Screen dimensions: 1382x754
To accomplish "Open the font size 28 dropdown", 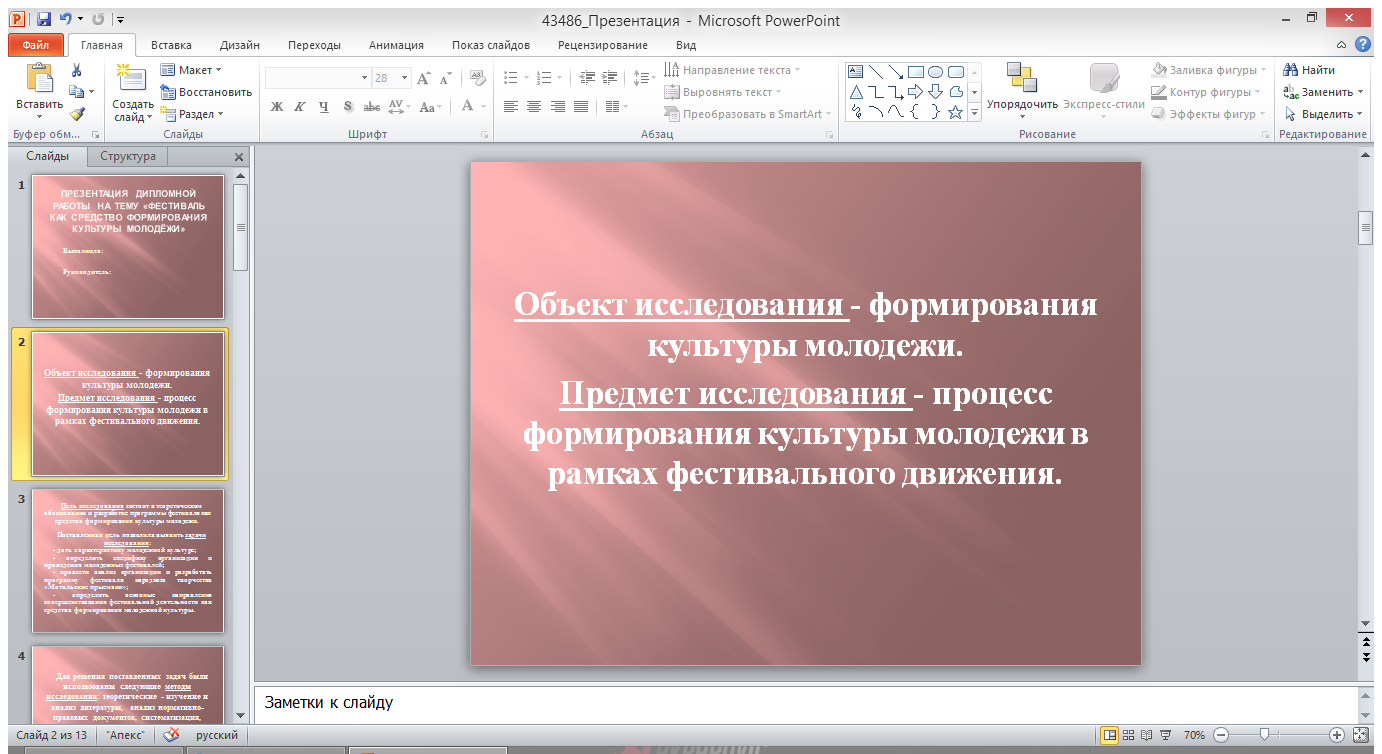I will (404, 78).
